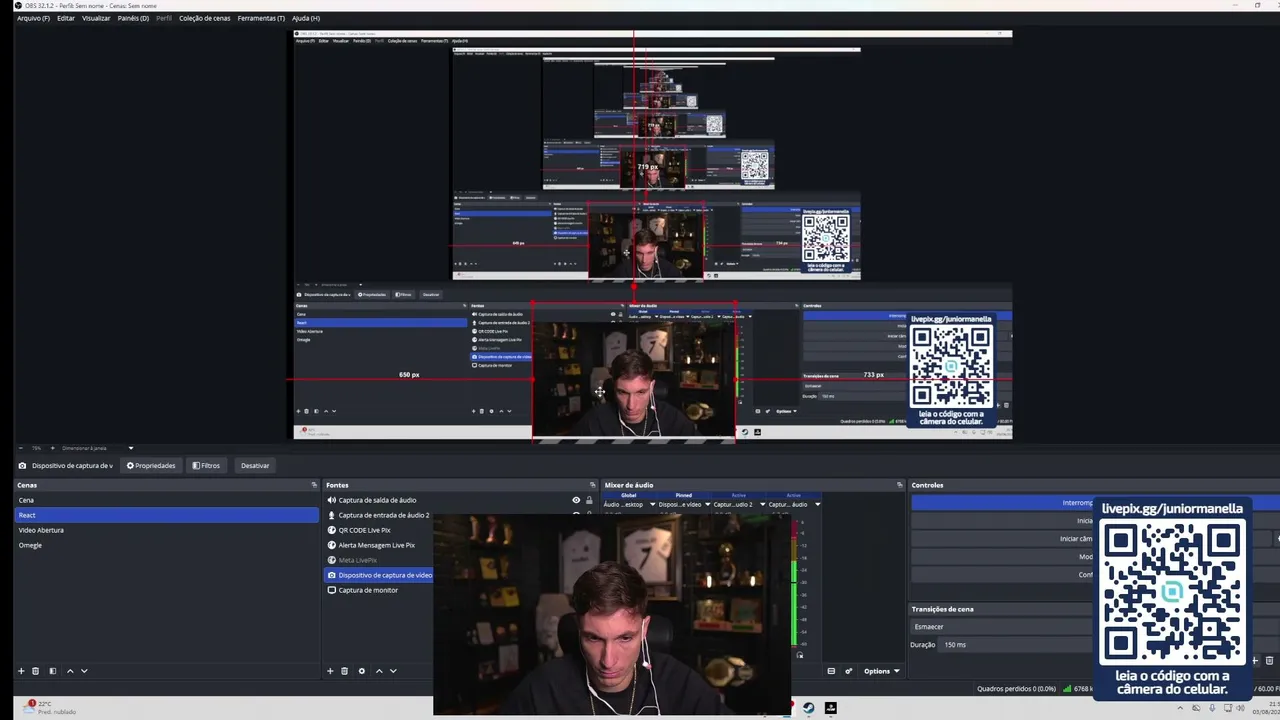Open the preview zoom percentage dropdown

[37, 448]
